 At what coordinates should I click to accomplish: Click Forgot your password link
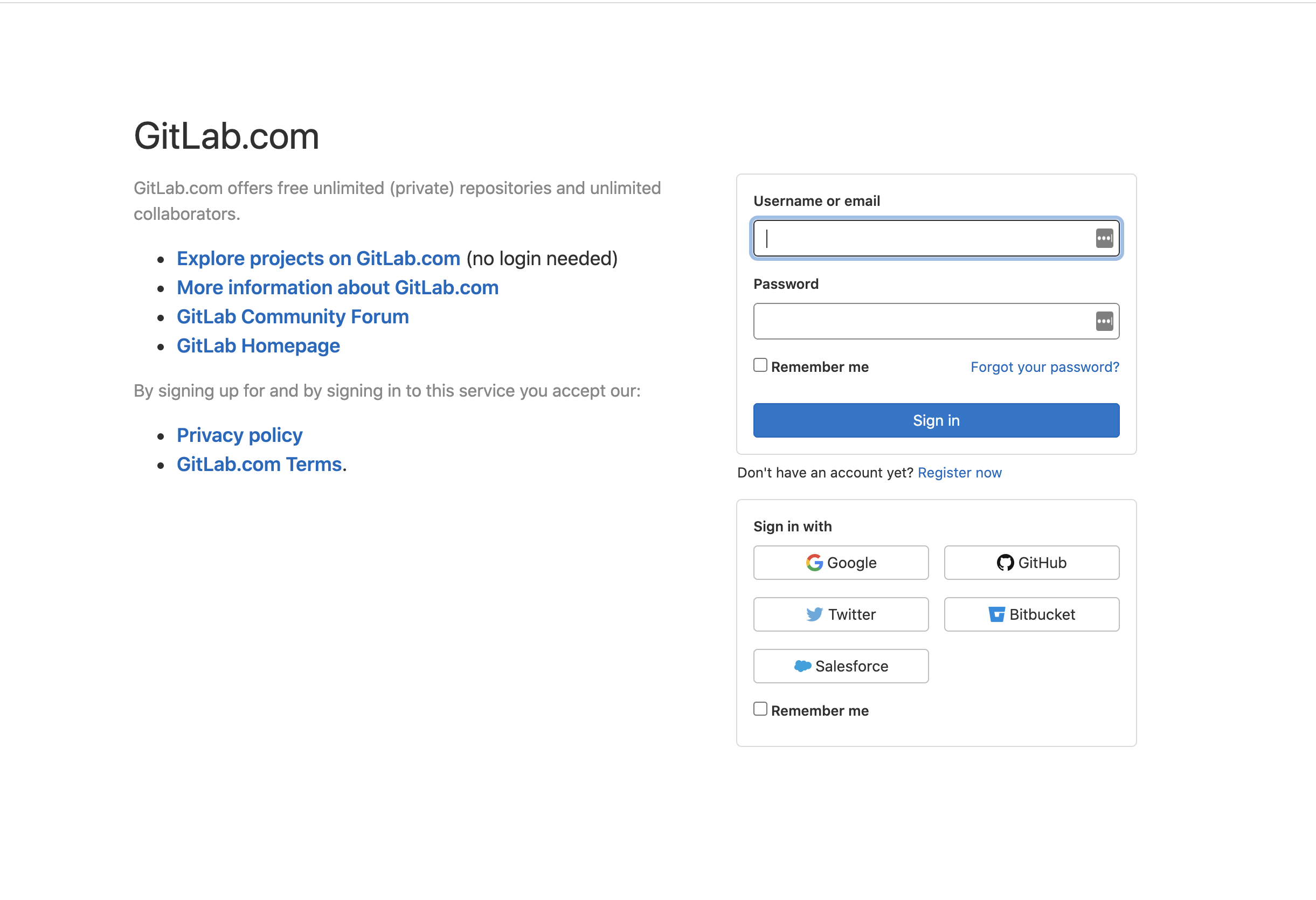coord(1044,366)
